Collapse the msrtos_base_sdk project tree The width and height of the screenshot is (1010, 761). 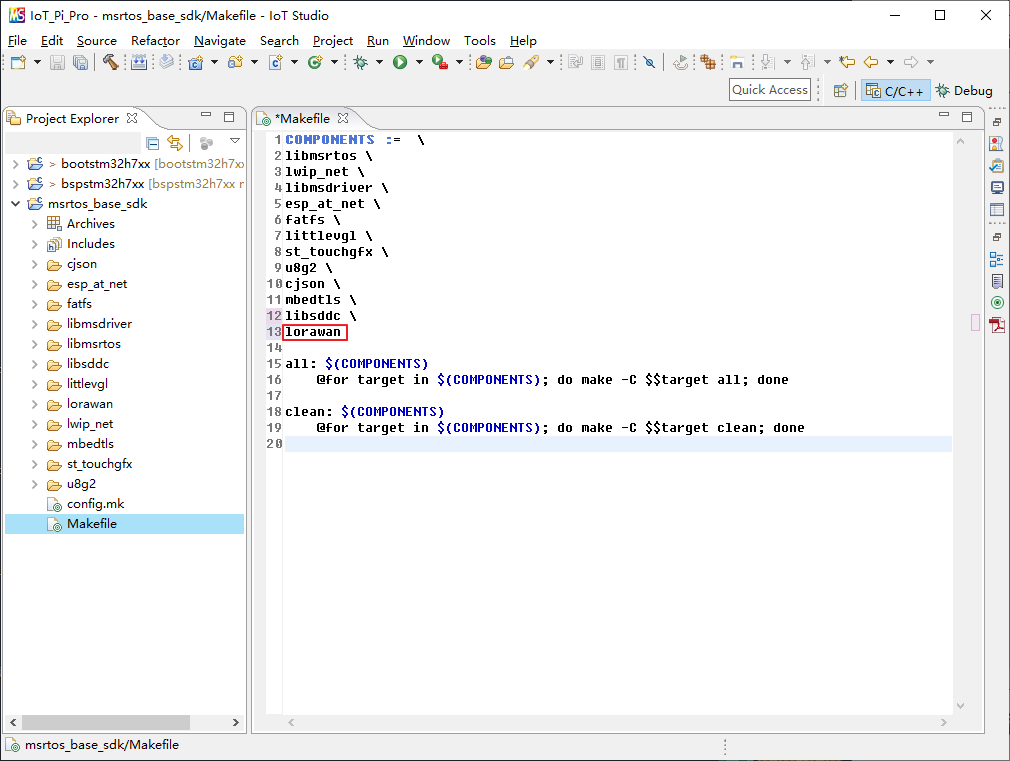(x=15, y=204)
